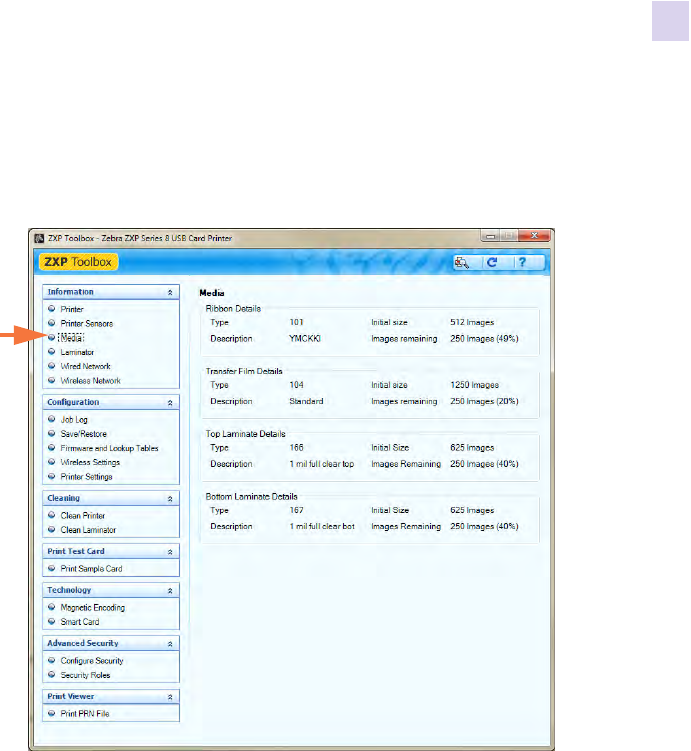Click the refresh icon in the header
This screenshot has width=691, height=751.
[x=492, y=262]
